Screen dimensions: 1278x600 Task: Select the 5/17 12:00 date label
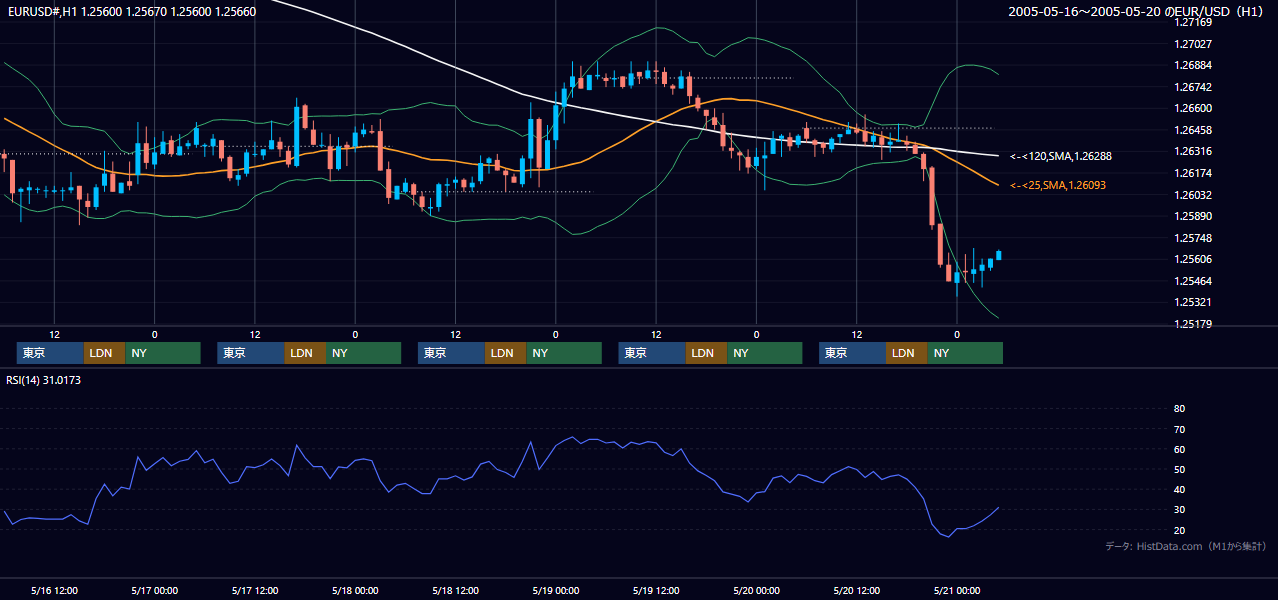point(255,591)
